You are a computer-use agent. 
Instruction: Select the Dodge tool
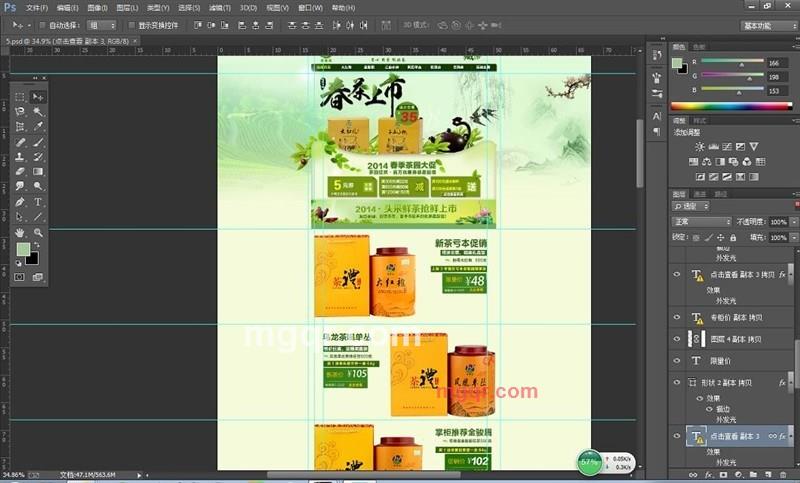click(x=38, y=186)
